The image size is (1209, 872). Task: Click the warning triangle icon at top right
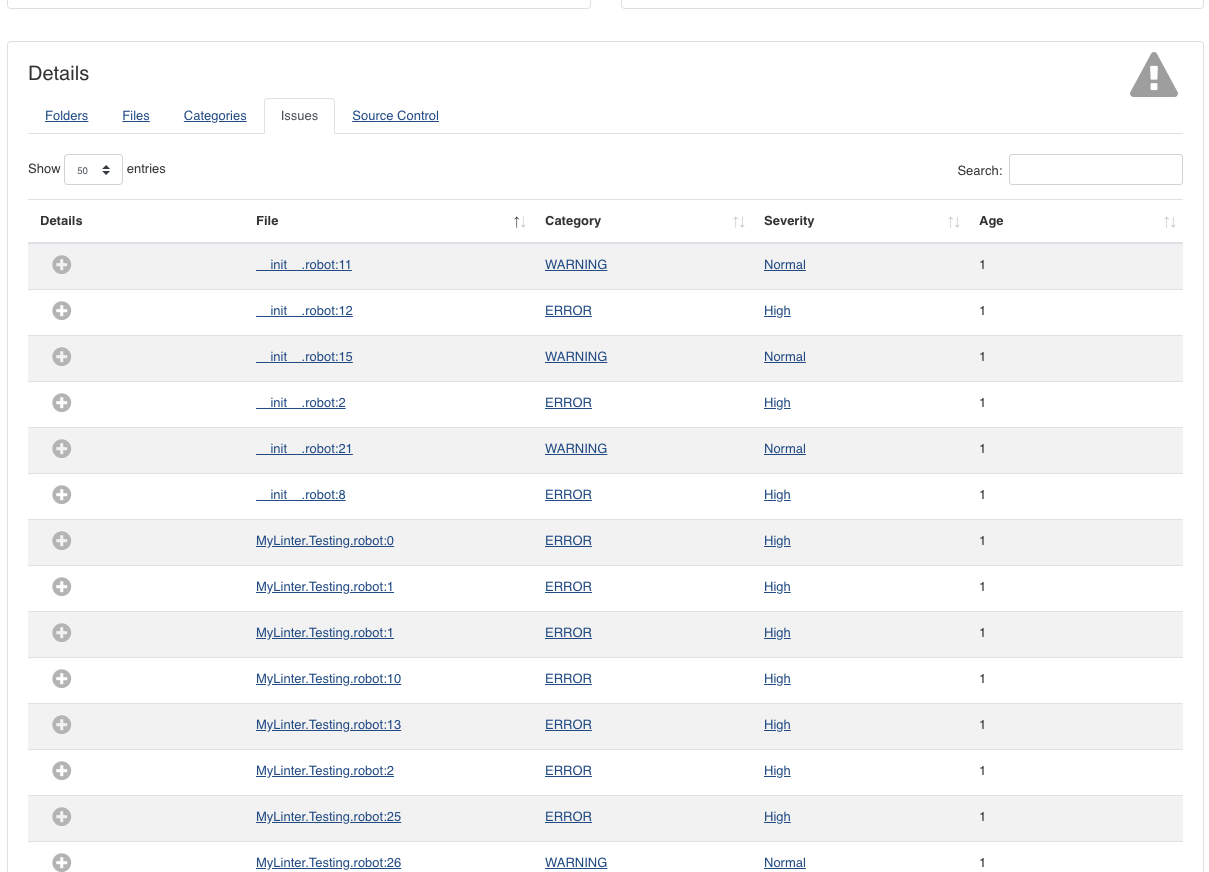pos(1153,74)
